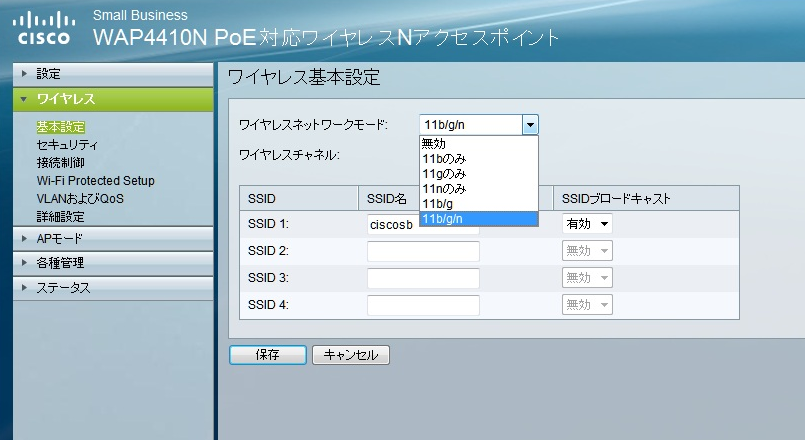The height and width of the screenshot is (440, 805).
Task: Collapse the ワイヤレス sidebar section
Action: [113, 99]
